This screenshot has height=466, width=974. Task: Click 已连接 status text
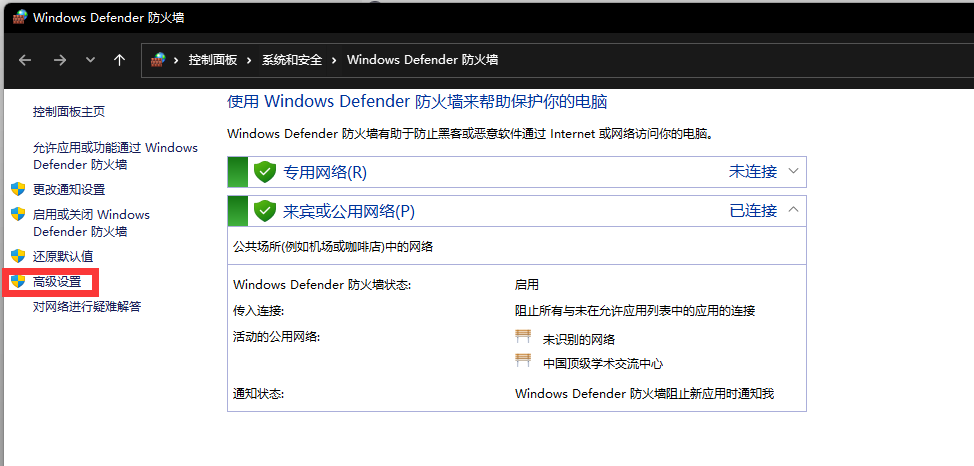[753, 211]
